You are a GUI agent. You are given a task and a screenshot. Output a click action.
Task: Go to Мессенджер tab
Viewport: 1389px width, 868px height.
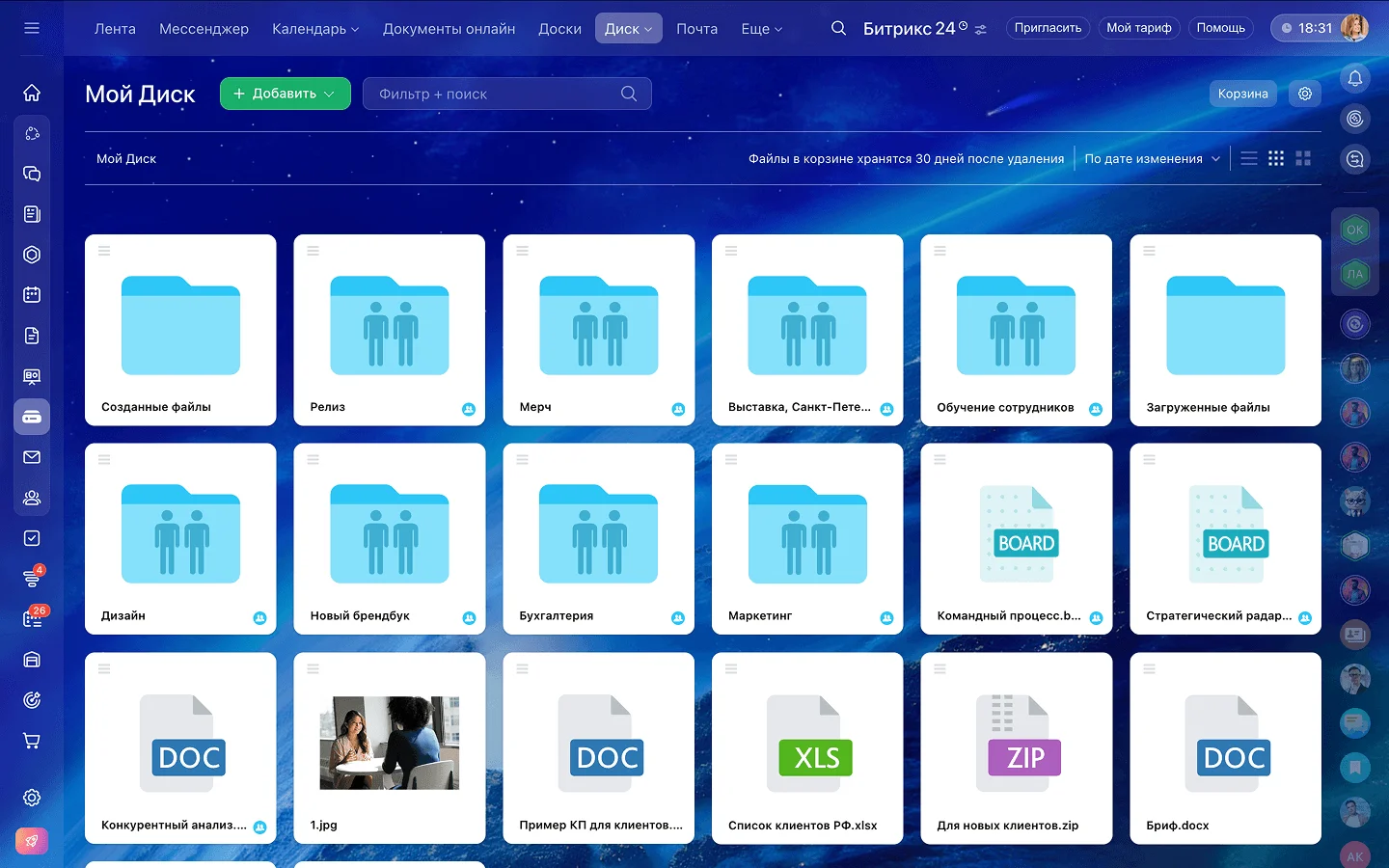pos(204,29)
